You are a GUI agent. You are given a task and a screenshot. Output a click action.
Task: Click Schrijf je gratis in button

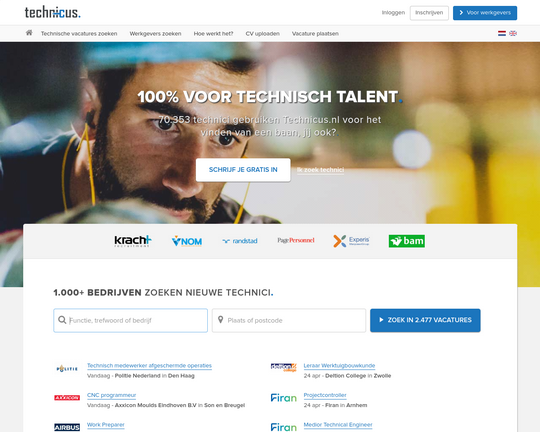coord(243,169)
